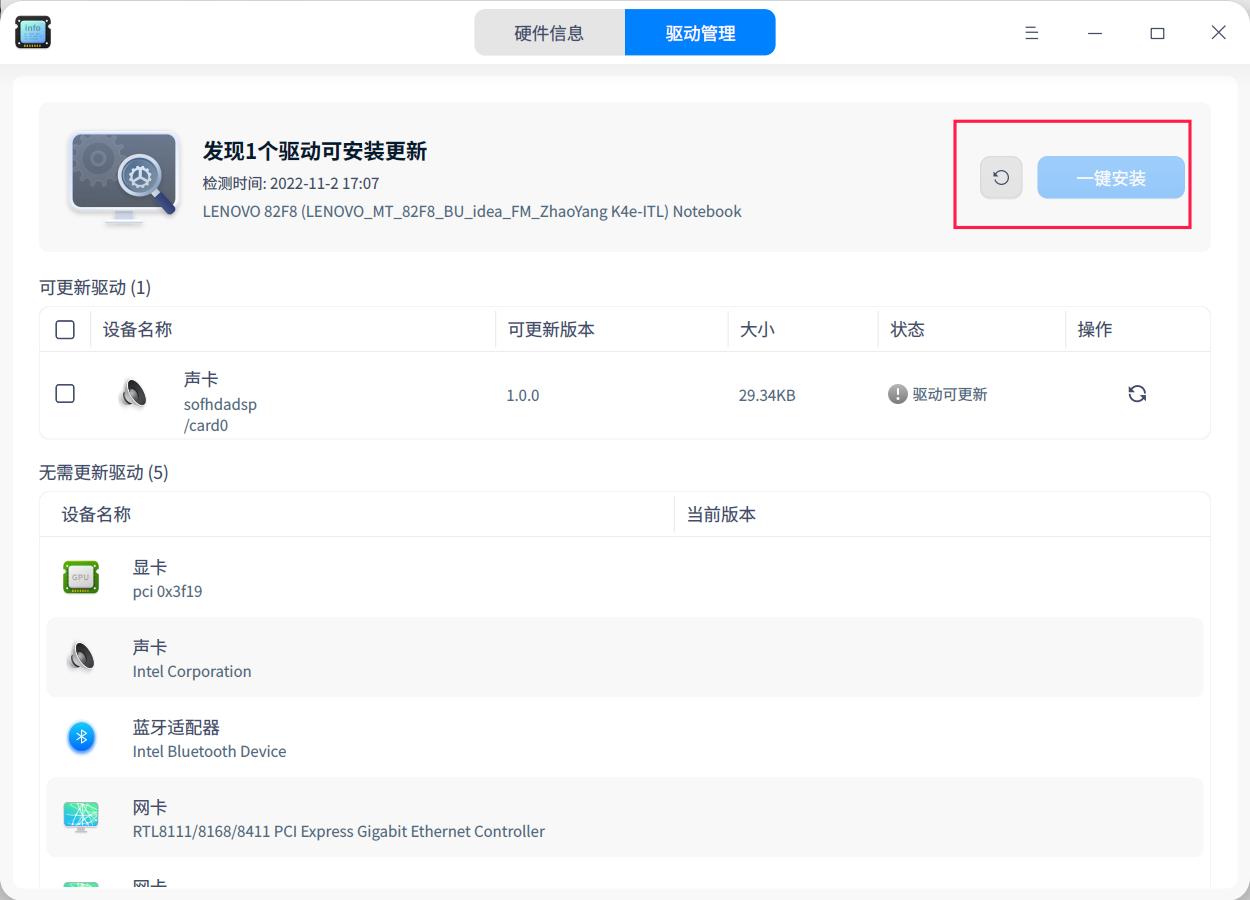Viewport: 1250px width, 900px height.
Task: Switch to the 硬件信息 tab
Action: pyautogui.click(x=550, y=32)
